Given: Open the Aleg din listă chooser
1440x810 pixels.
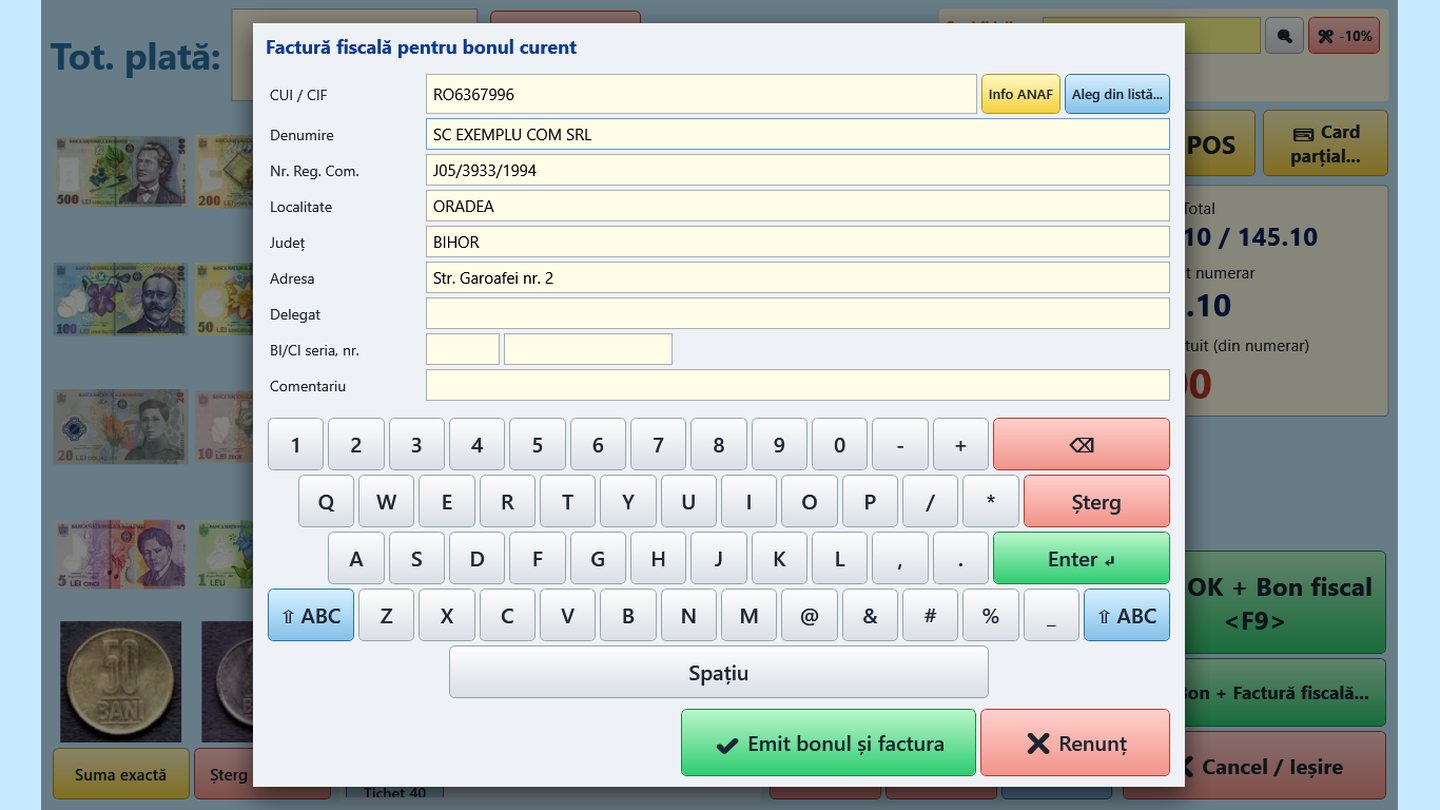Looking at the screenshot, I should click(1117, 94).
